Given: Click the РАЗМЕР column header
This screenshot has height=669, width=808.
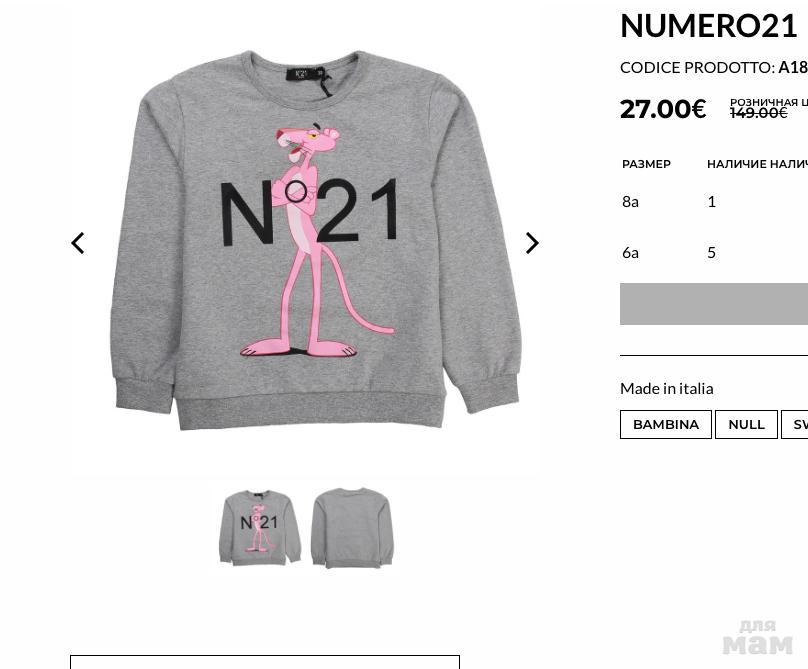Looking at the screenshot, I should point(646,164).
